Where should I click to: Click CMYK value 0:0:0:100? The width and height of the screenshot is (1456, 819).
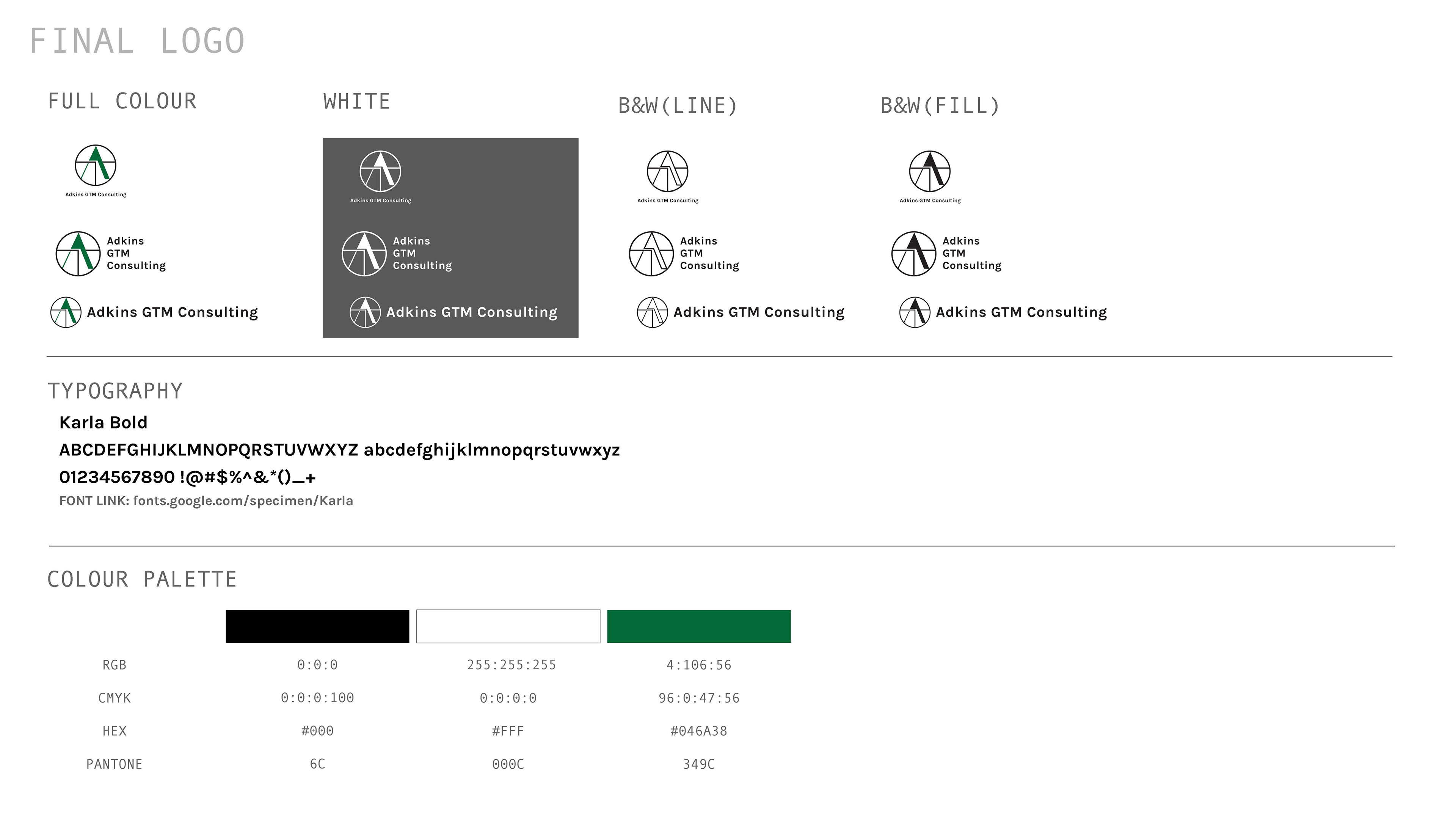(x=318, y=698)
